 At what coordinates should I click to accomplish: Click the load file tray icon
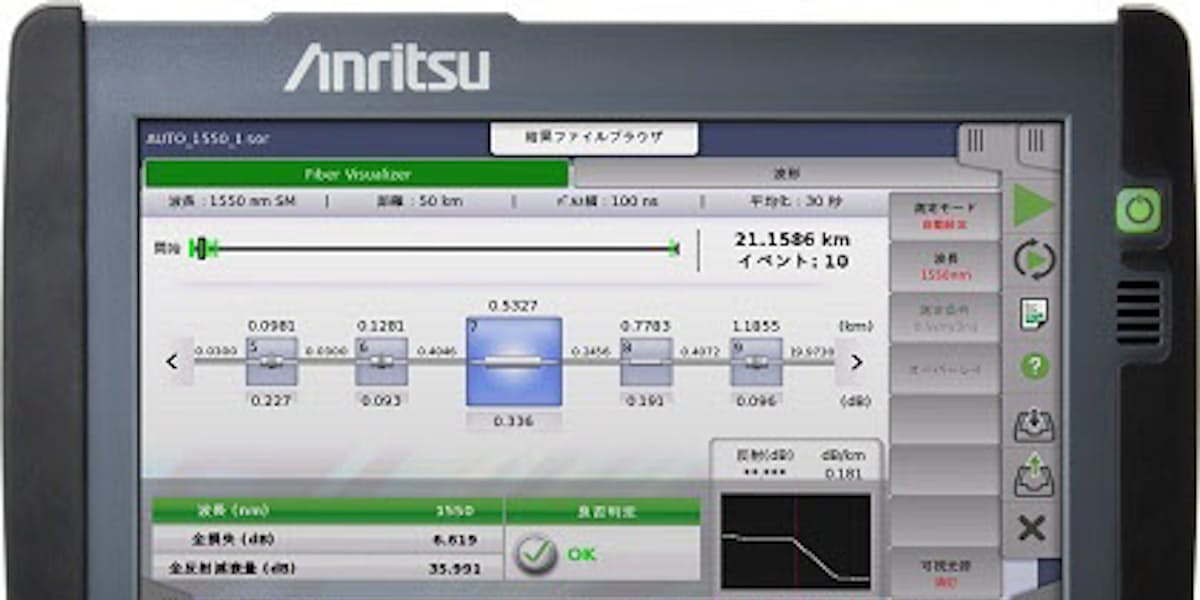coord(1034,425)
